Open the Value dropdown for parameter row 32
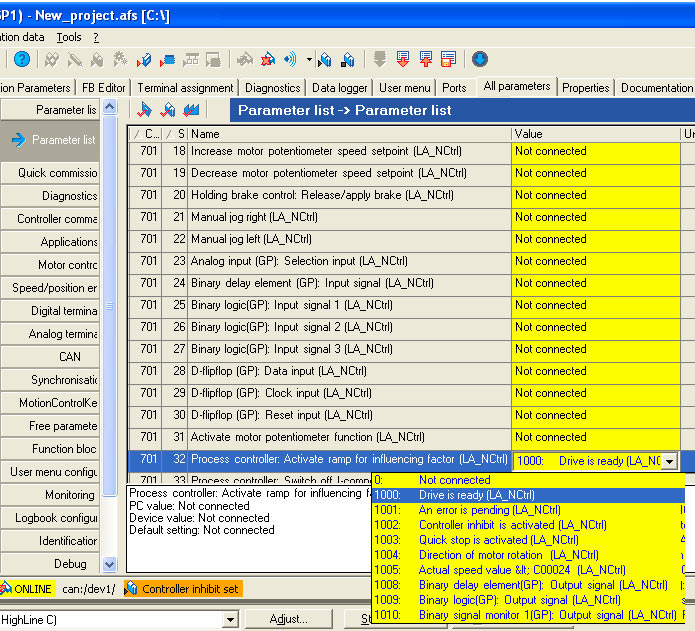Viewport: 695px width, 631px height. tap(669, 461)
